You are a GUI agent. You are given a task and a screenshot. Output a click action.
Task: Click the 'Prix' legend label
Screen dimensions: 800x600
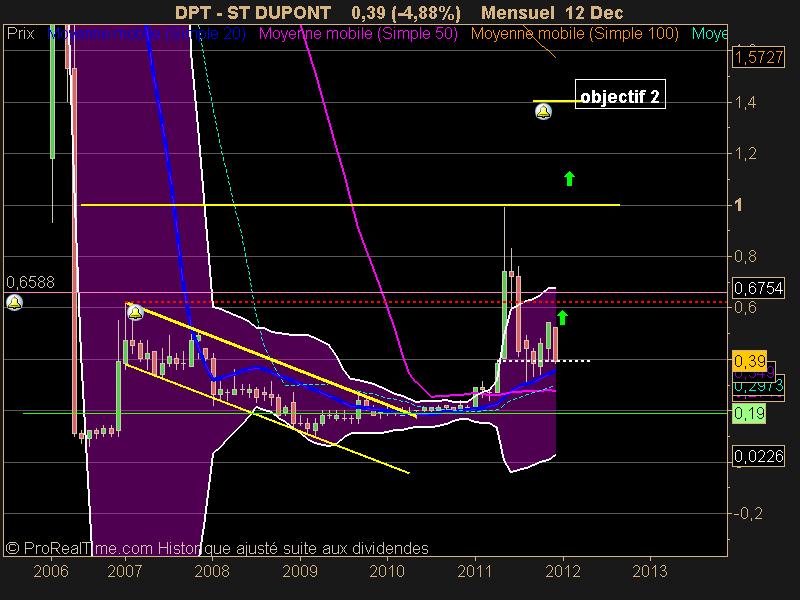coord(20,34)
